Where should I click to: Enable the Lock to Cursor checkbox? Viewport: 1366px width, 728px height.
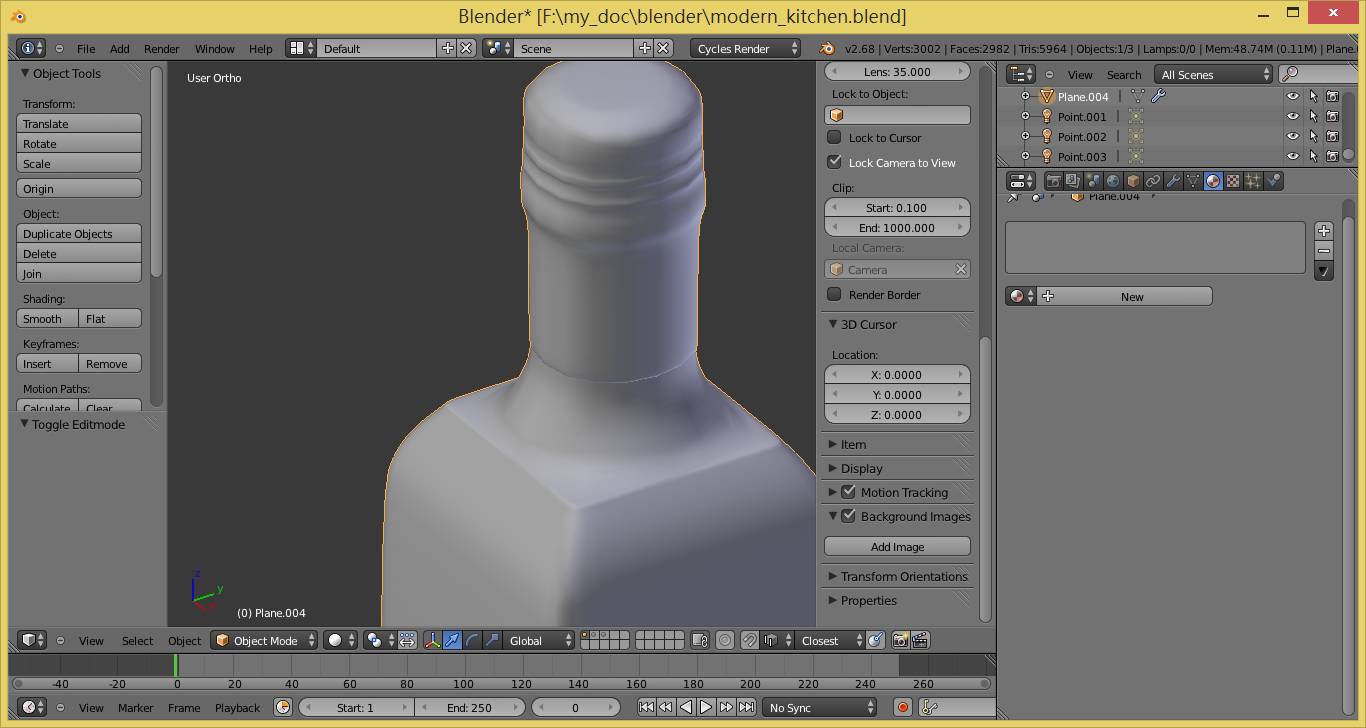click(x=834, y=137)
